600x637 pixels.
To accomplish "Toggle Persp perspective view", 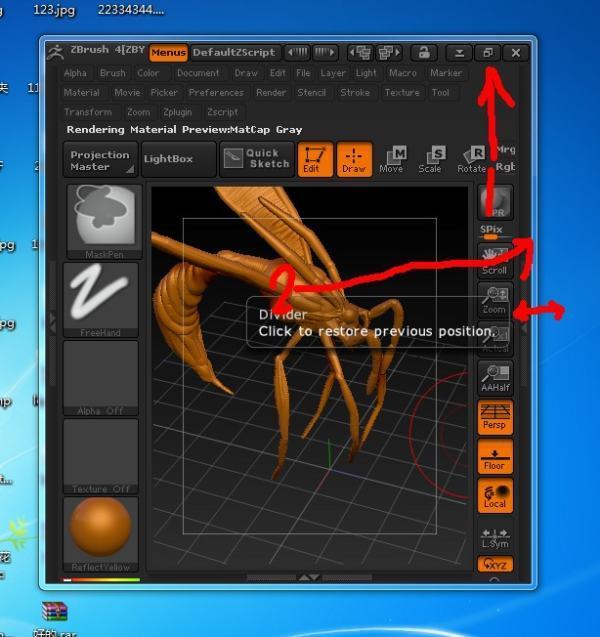I will (495, 416).
